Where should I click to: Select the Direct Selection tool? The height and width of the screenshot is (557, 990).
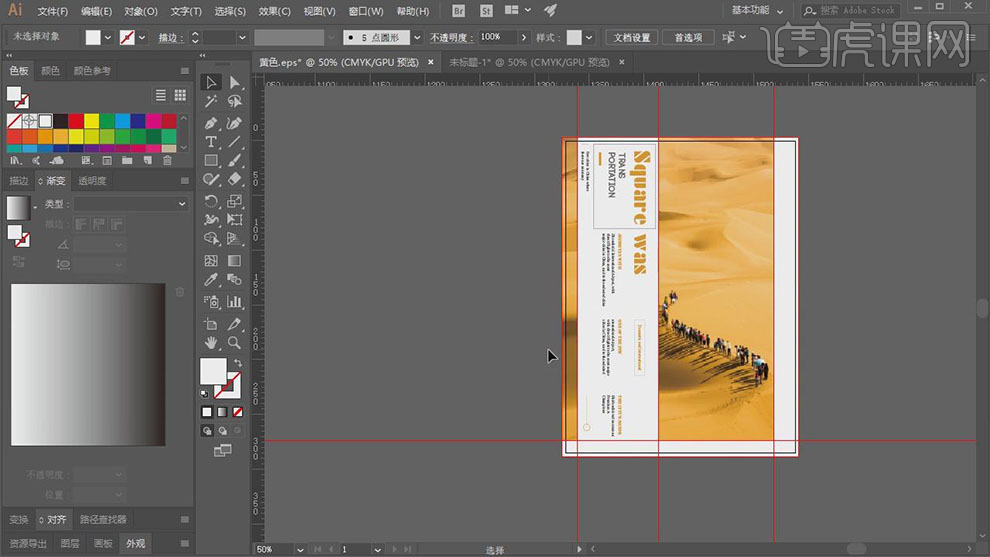point(234,82)
